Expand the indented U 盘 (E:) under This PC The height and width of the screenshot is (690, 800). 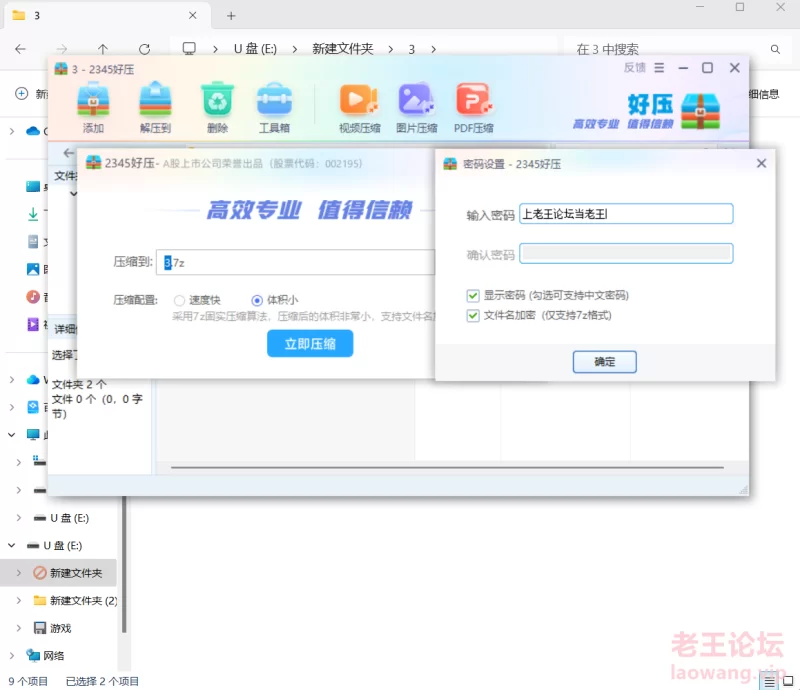click(x=19, y=518)
